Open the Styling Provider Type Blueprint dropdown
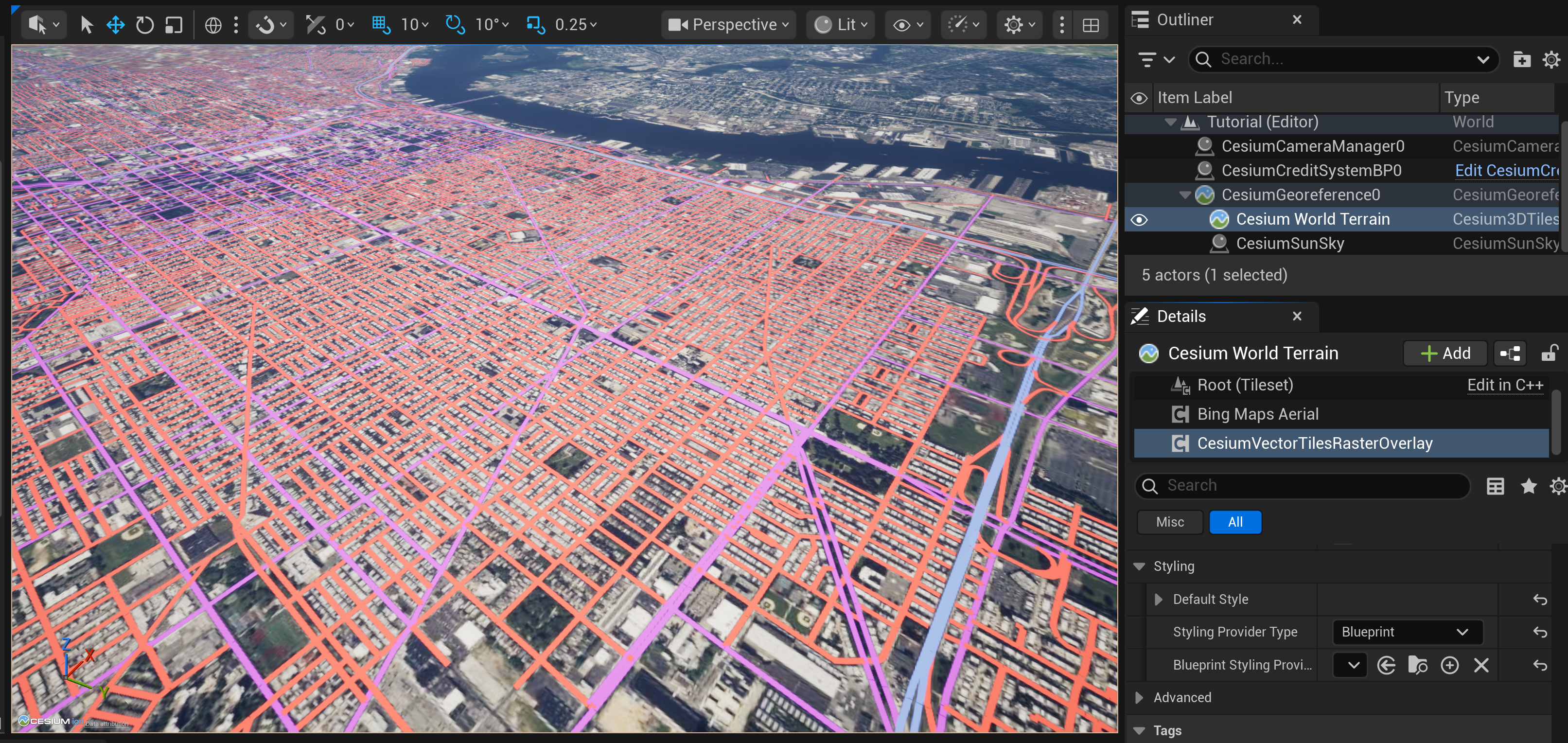The width and height of the screenshot is (1568, 743). tap(1407, 632)
